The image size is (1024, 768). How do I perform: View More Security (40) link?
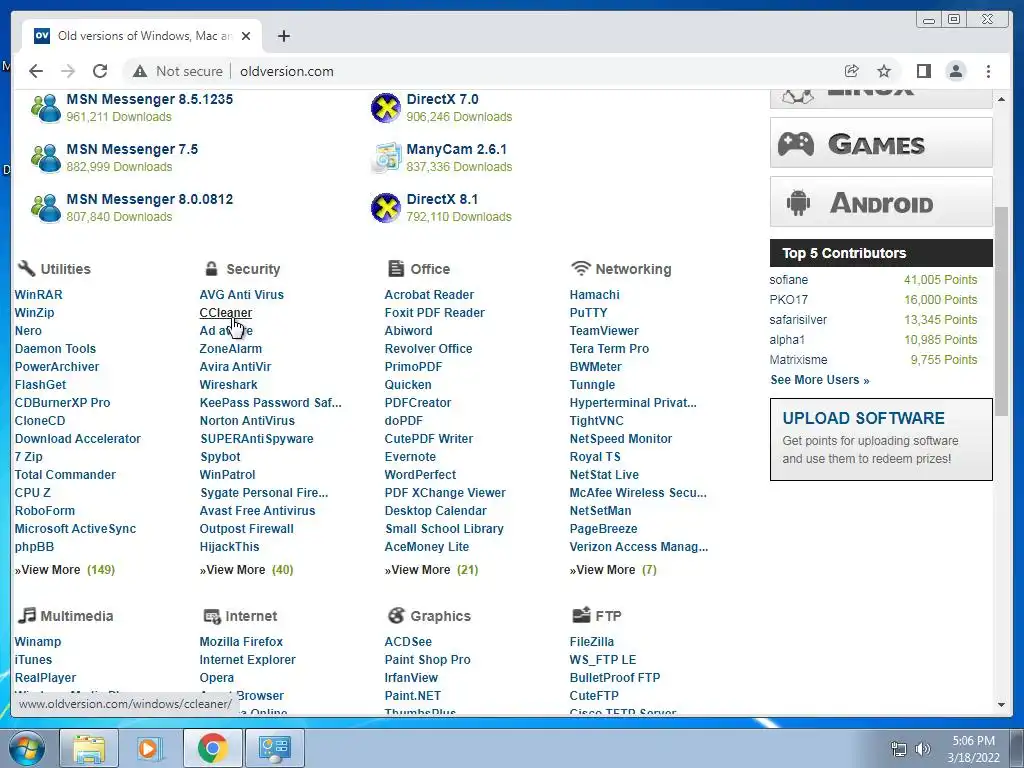point(246,569)
